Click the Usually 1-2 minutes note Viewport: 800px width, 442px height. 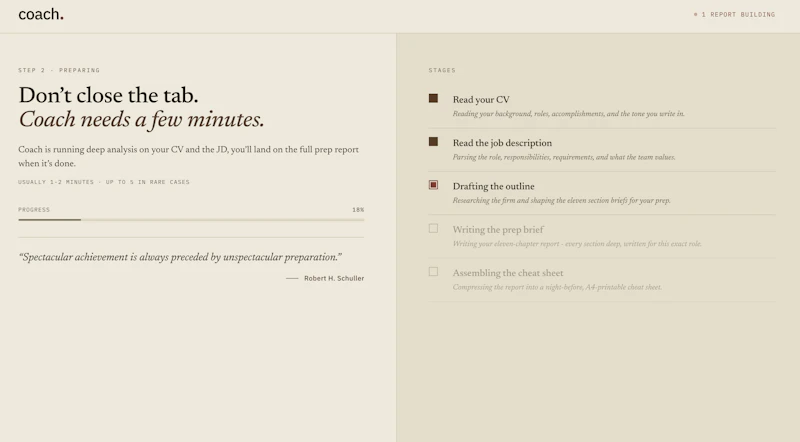tap(104, 182)
